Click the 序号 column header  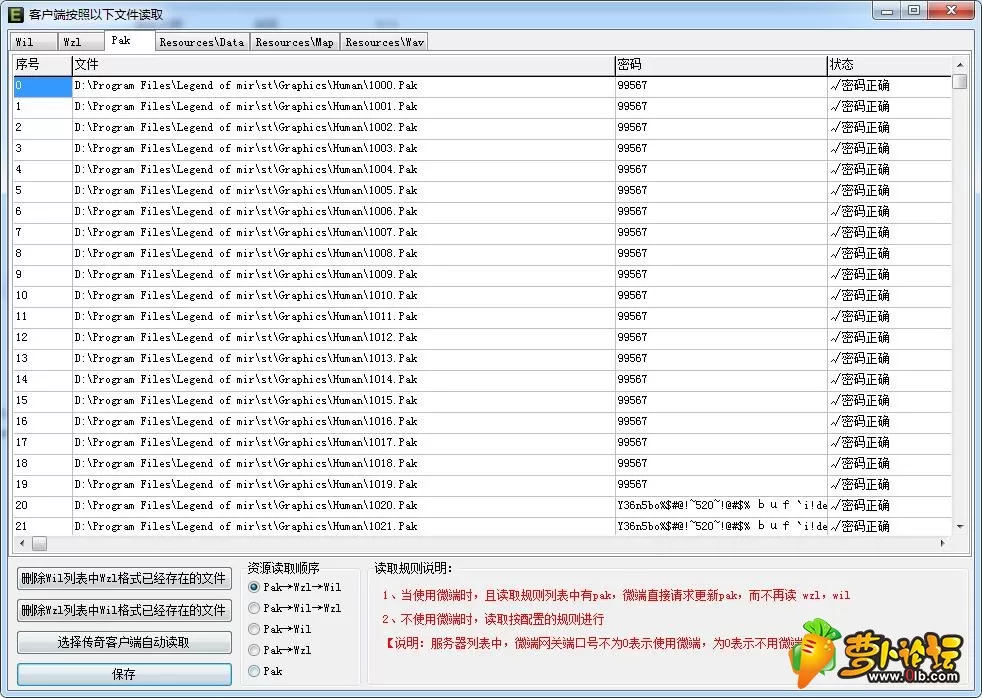pyautogui.click(x=43, y=64)
